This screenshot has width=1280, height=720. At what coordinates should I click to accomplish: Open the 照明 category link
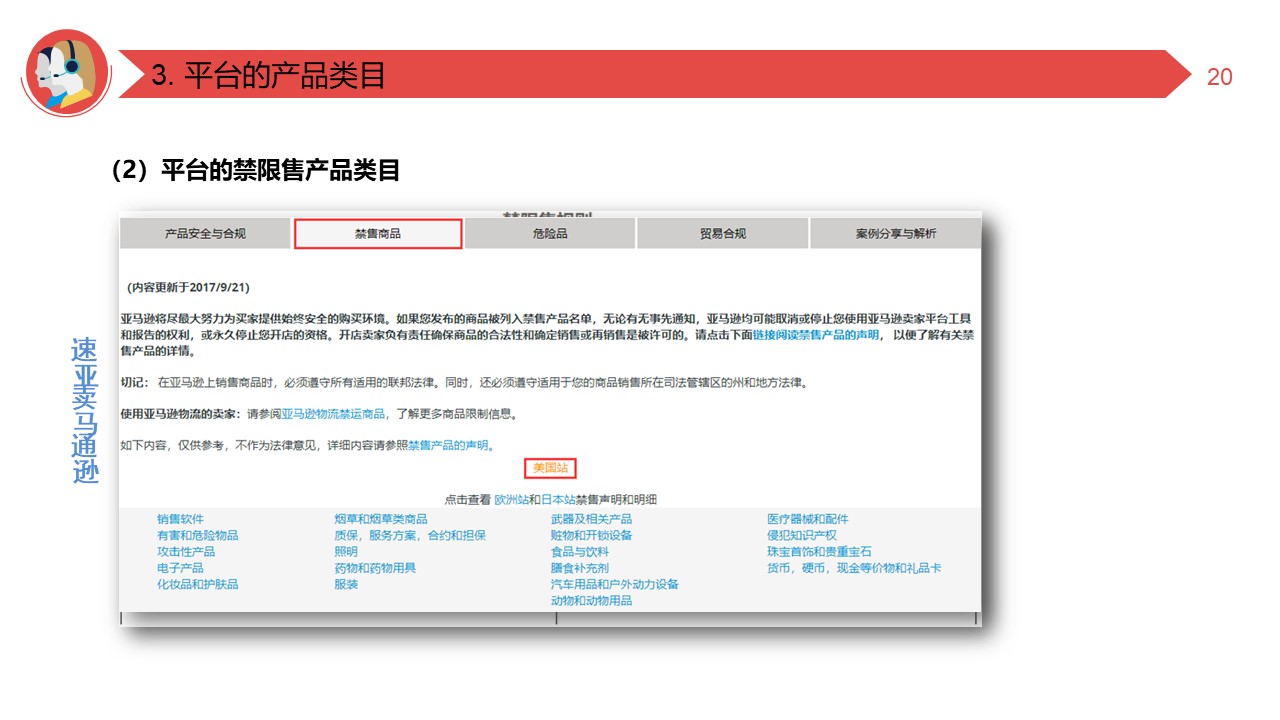[x=346, y=551]
